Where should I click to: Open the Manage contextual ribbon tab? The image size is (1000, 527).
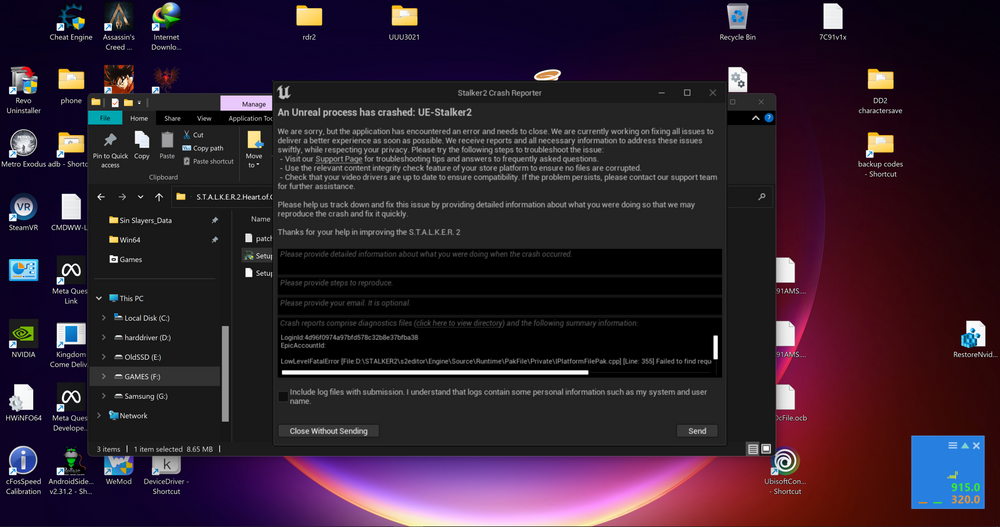253,103
